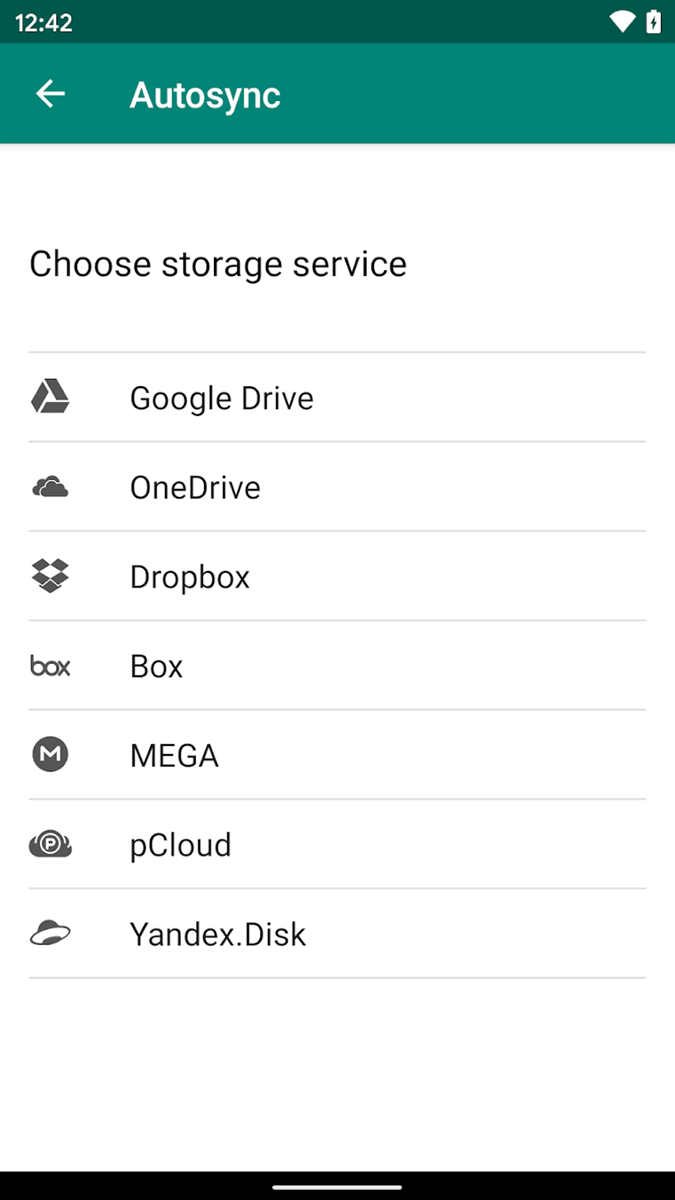
Task: Tap the battery icon in status bar
Action: (x=653, y=22)
